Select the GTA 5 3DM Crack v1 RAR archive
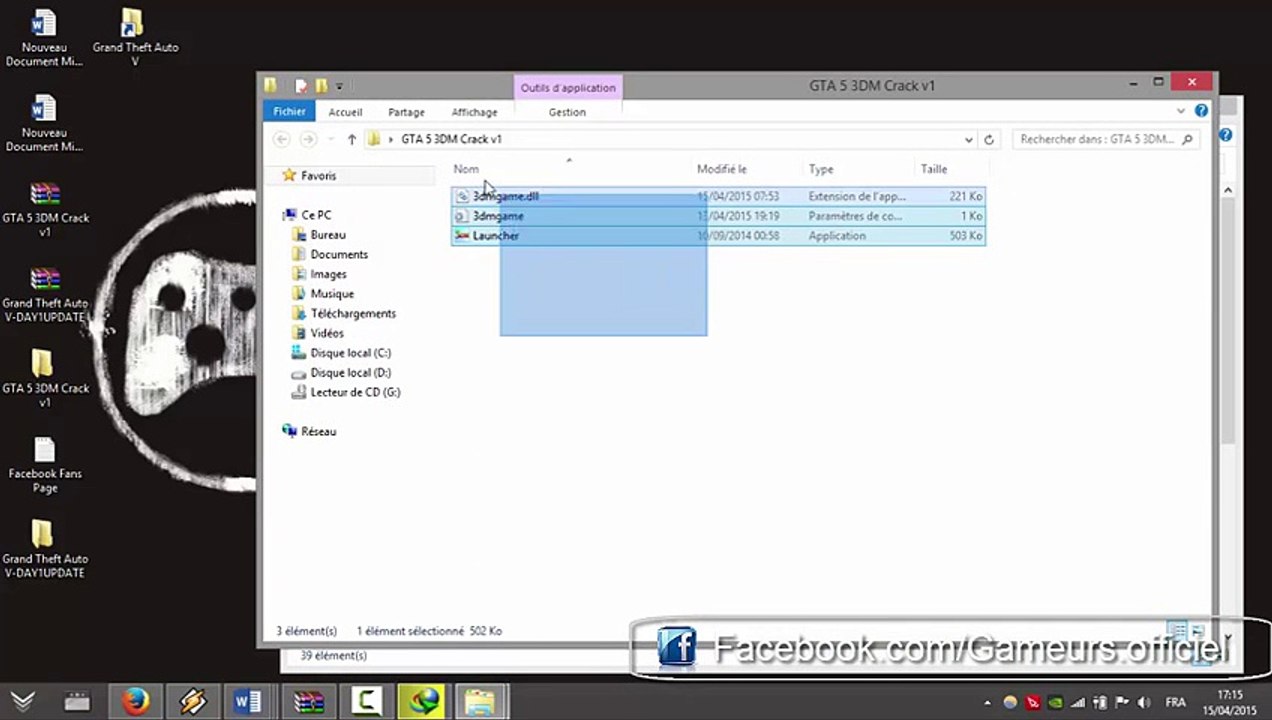 (45, 210)
